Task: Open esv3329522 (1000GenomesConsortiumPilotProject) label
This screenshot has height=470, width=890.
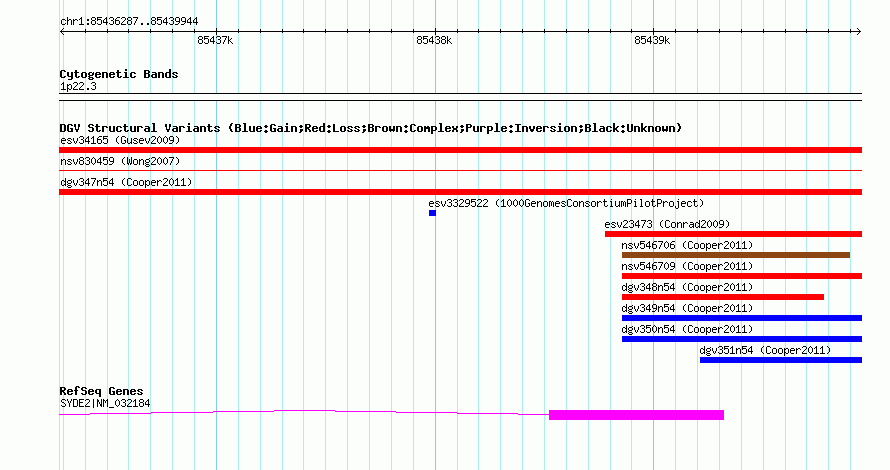Action: pos(566,203)
